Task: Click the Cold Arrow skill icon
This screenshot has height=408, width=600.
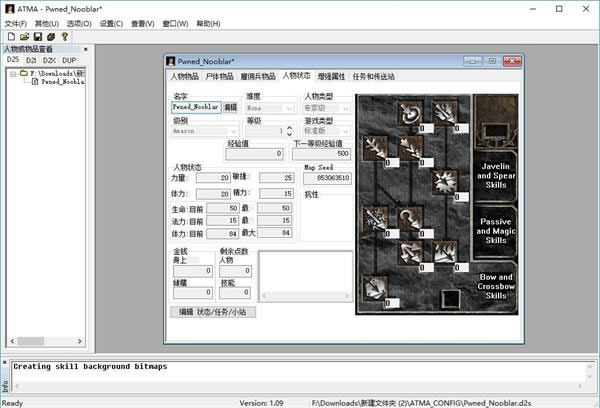Action: click(x=375, y=148)
